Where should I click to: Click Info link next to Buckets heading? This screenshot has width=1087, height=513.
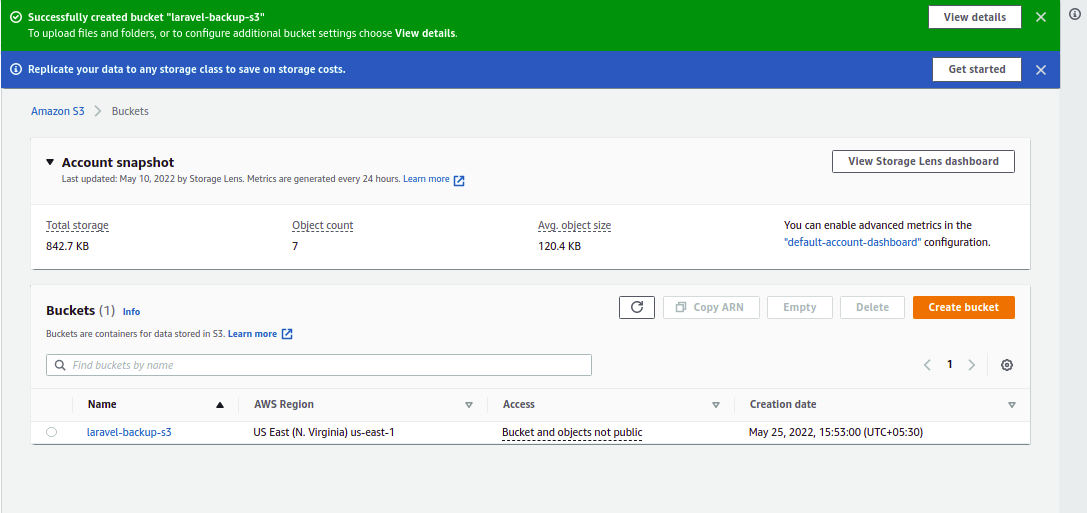(131, 312)
